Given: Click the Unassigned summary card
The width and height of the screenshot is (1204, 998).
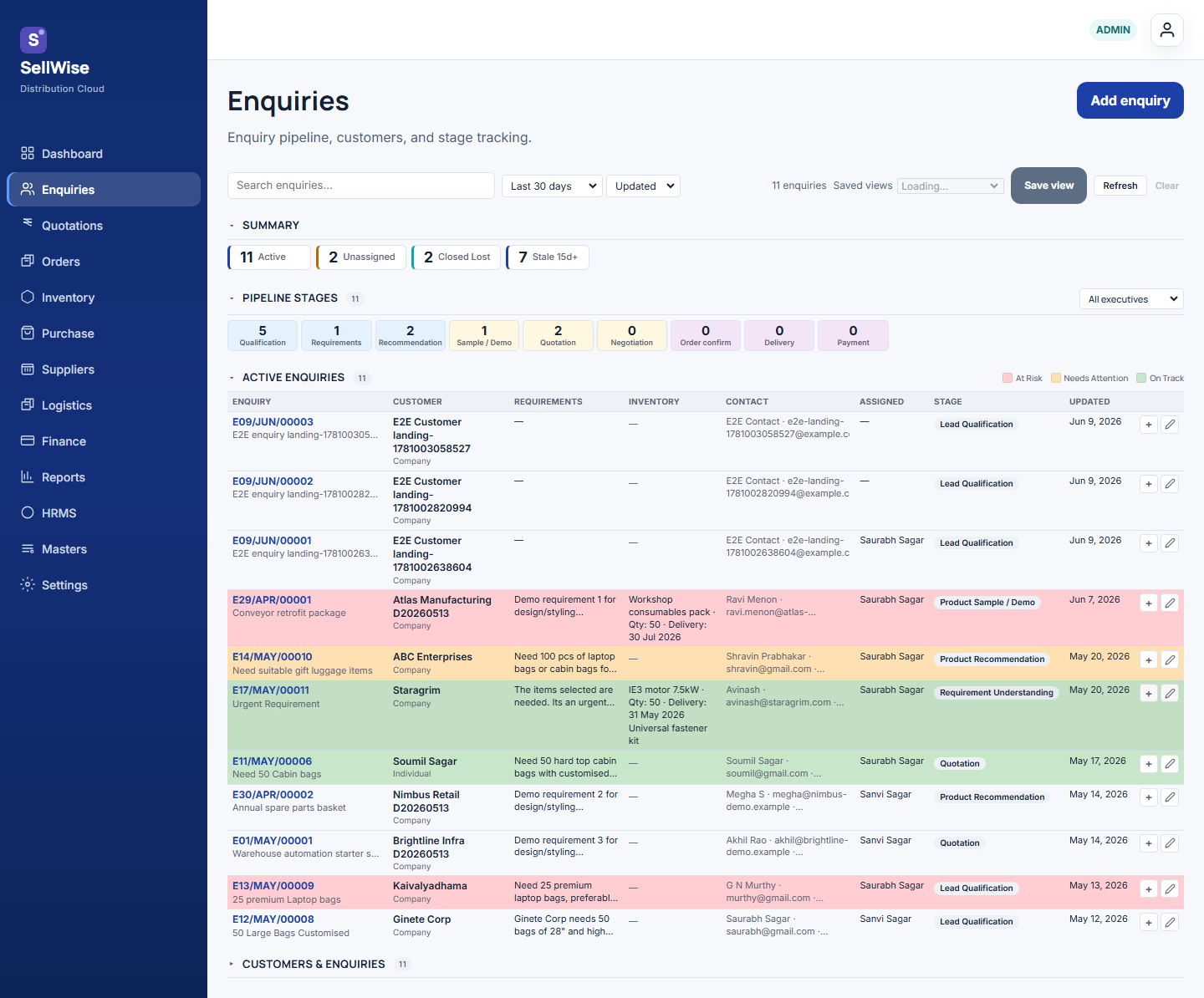Looking at the screenshot, I should (x=361, y=257).
